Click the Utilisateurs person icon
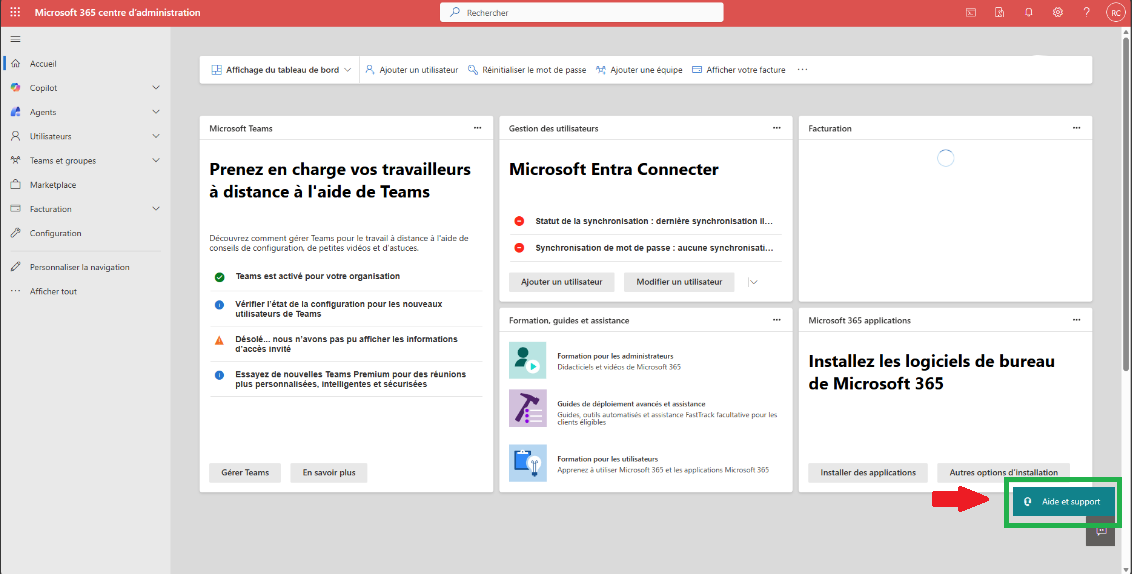The height and width of the screenshot is (574, 1132). coord(15,136)
